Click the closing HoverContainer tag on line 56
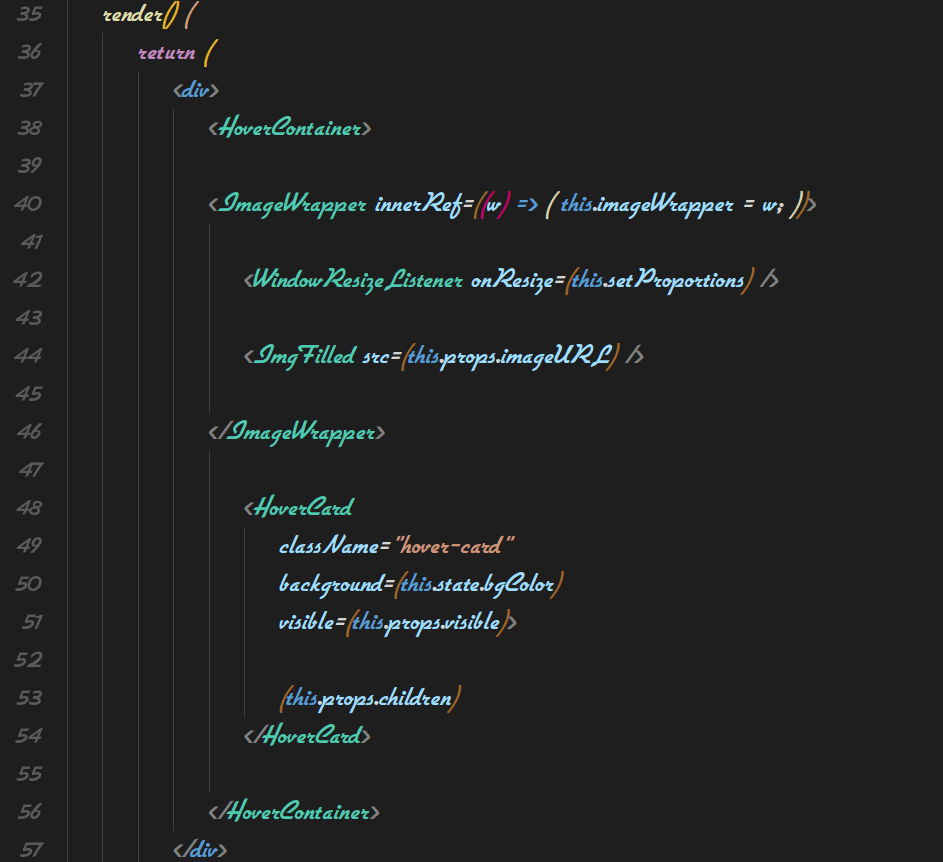 297,812
